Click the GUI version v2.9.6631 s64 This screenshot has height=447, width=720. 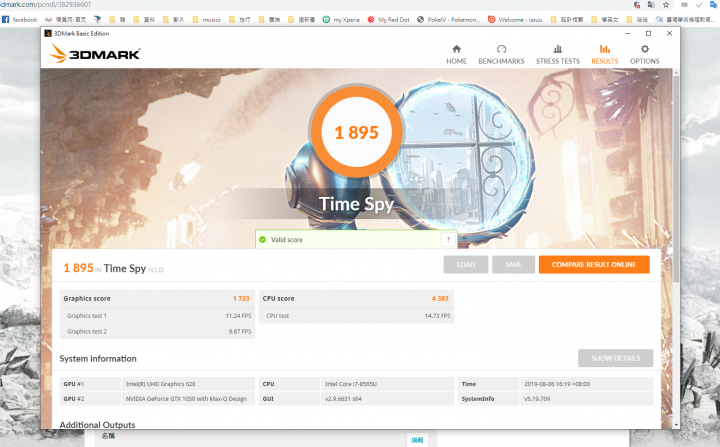pos(343,399)
